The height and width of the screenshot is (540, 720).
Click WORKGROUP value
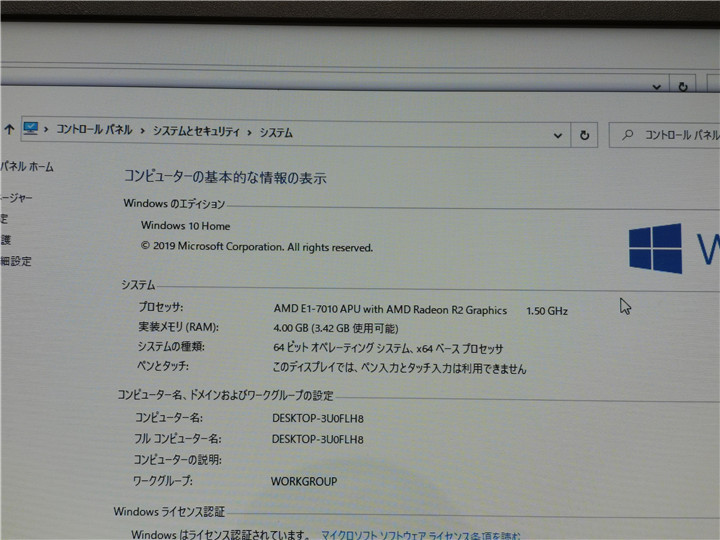(304, 481)
